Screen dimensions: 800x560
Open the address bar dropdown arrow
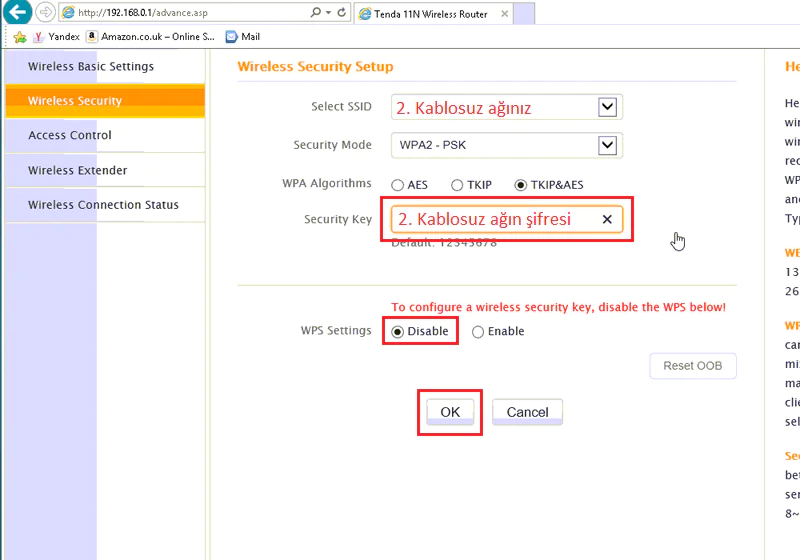(329, 12)
